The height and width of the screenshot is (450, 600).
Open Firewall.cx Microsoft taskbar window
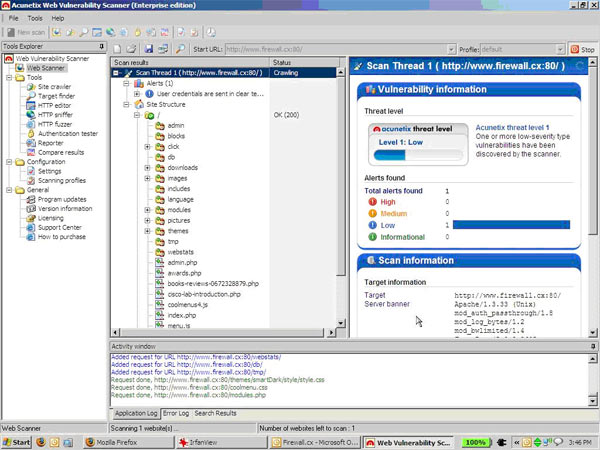click(x=315, y=442)
